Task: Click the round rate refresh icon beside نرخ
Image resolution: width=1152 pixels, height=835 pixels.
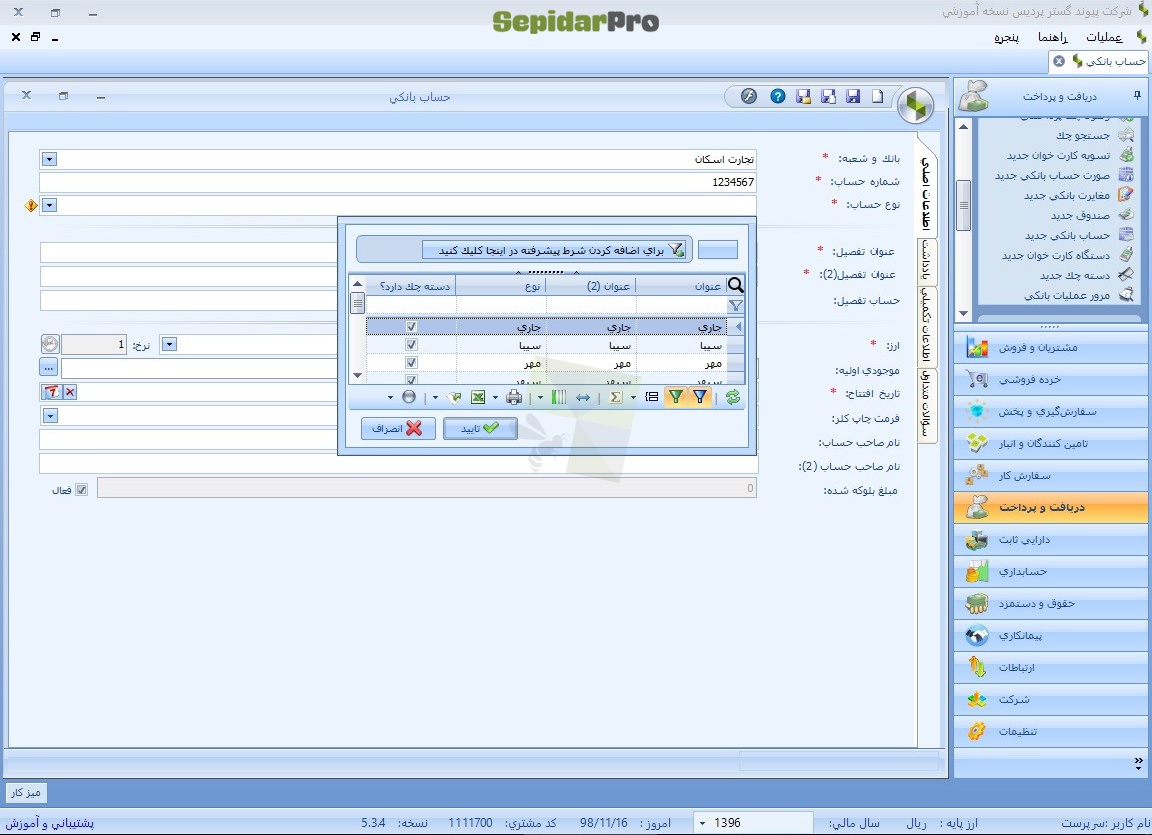Action: pyautogui.click(x=50, y=344)
